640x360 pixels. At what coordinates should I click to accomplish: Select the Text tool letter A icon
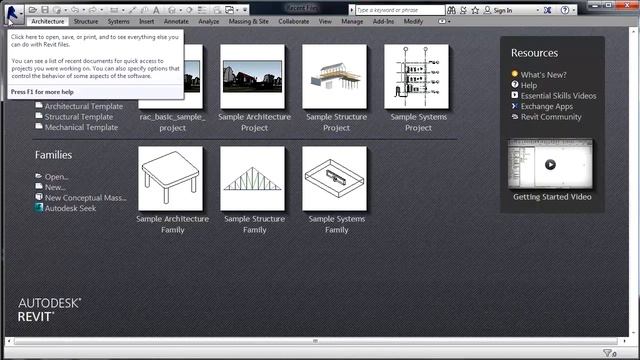(x=156, y=10)
